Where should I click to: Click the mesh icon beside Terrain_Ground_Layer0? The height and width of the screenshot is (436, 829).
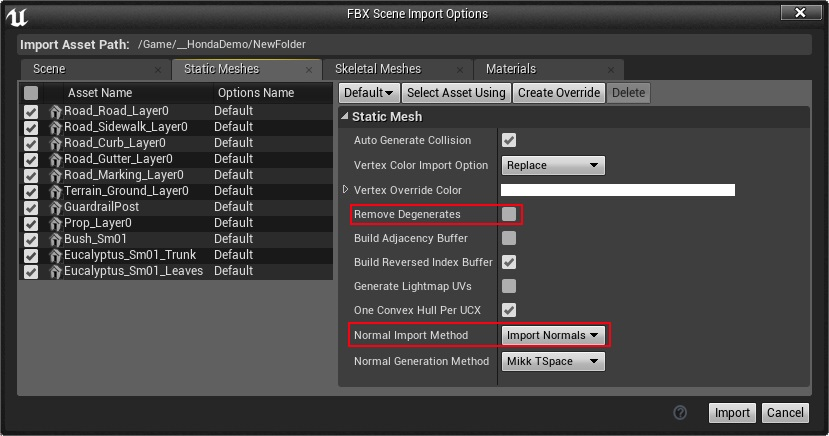(x=55, y=191)
